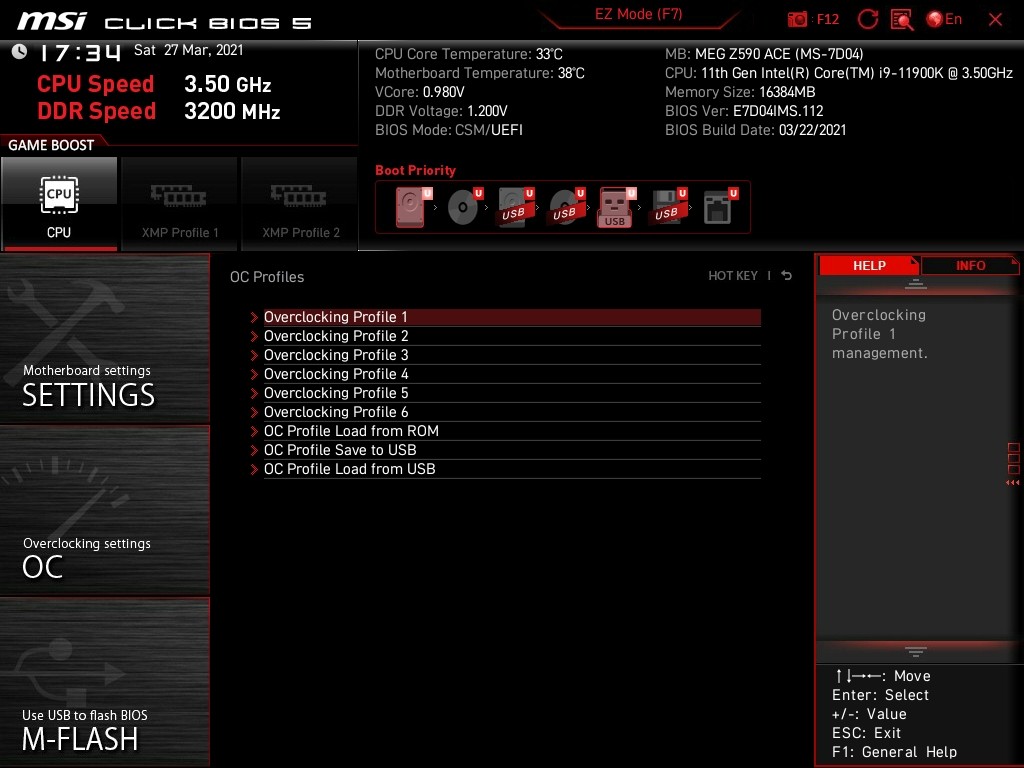The height and width of the screenshot is (768, 1024).
Task: Click the arrow beside OC Profile Save to USB
Action: click(x=254, y=450)
